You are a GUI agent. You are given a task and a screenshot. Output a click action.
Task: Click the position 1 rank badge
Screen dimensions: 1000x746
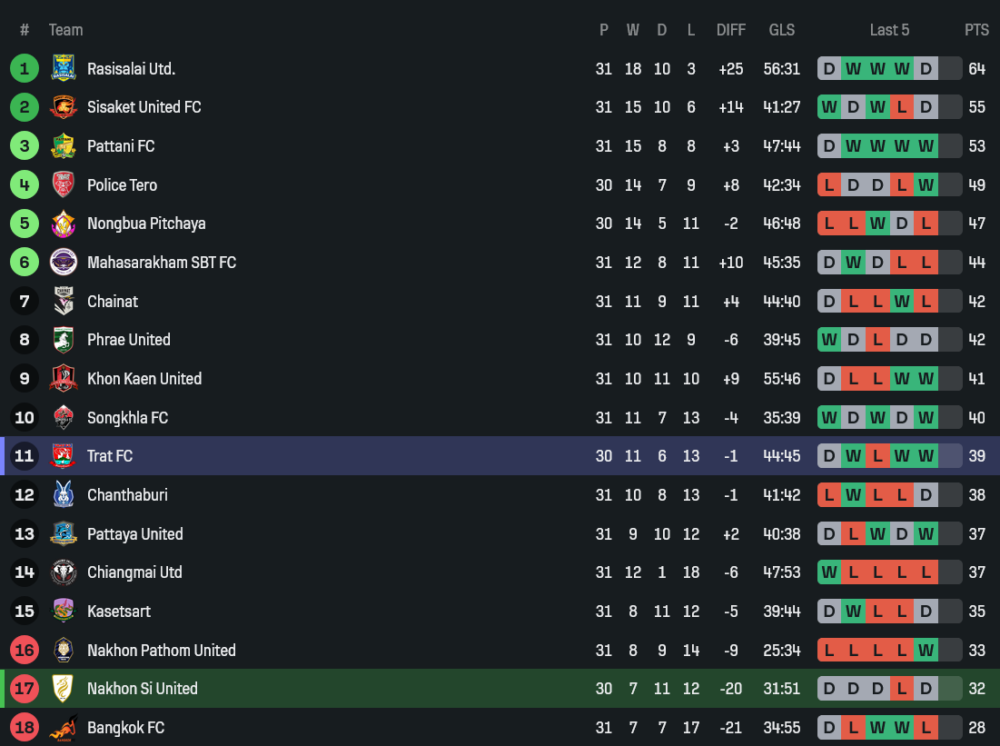[x=24, y=68]
